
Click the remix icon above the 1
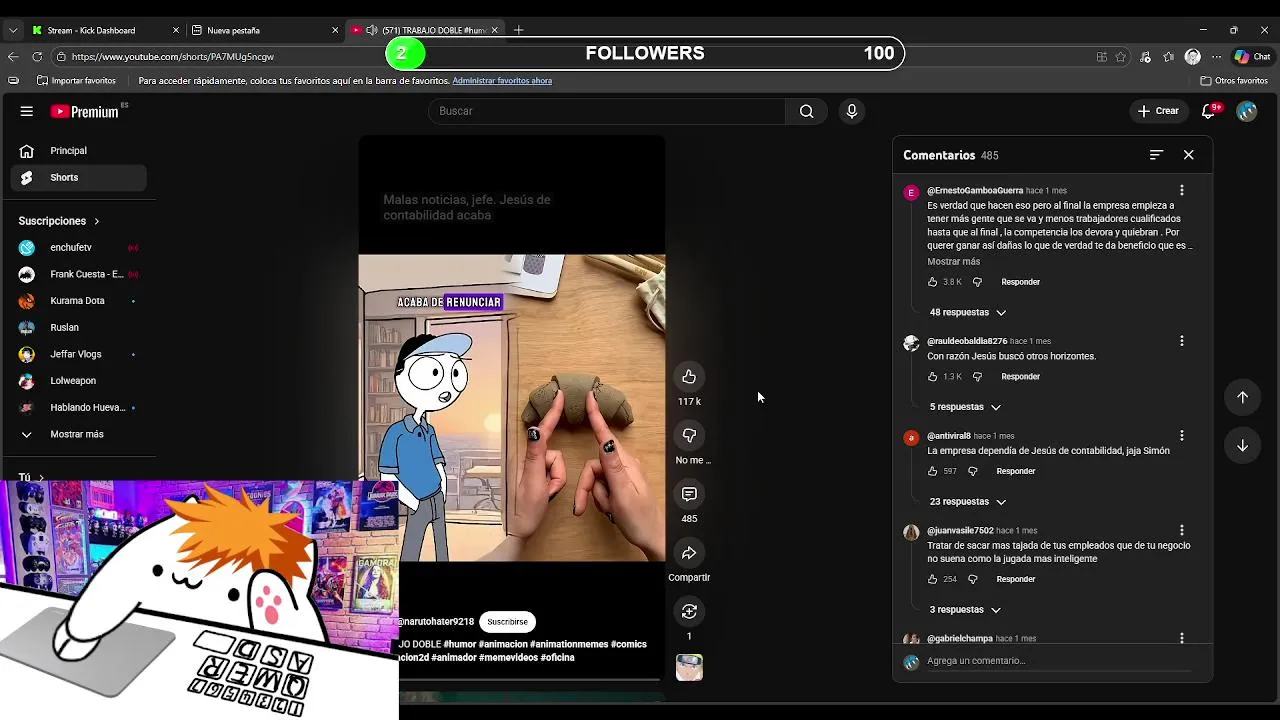(689, 611)
